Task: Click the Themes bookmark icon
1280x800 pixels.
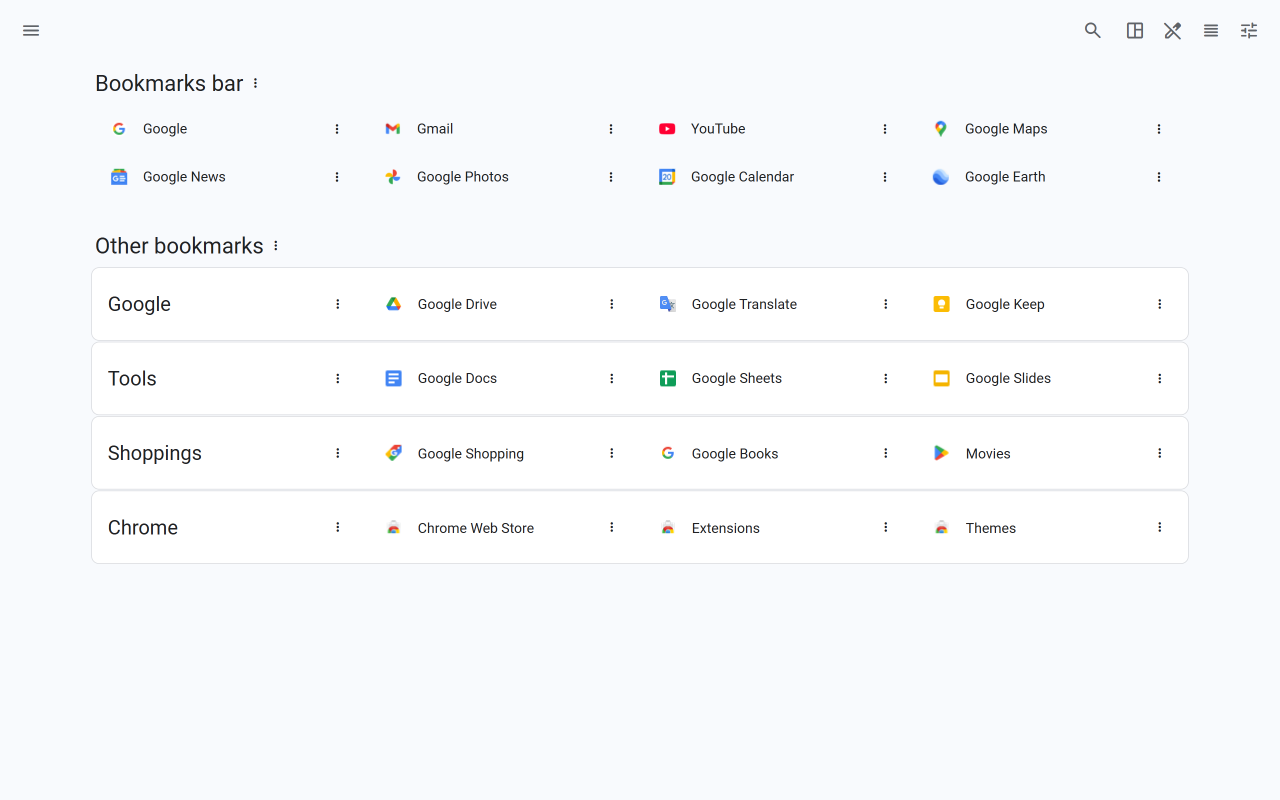Action: (942, 528)
